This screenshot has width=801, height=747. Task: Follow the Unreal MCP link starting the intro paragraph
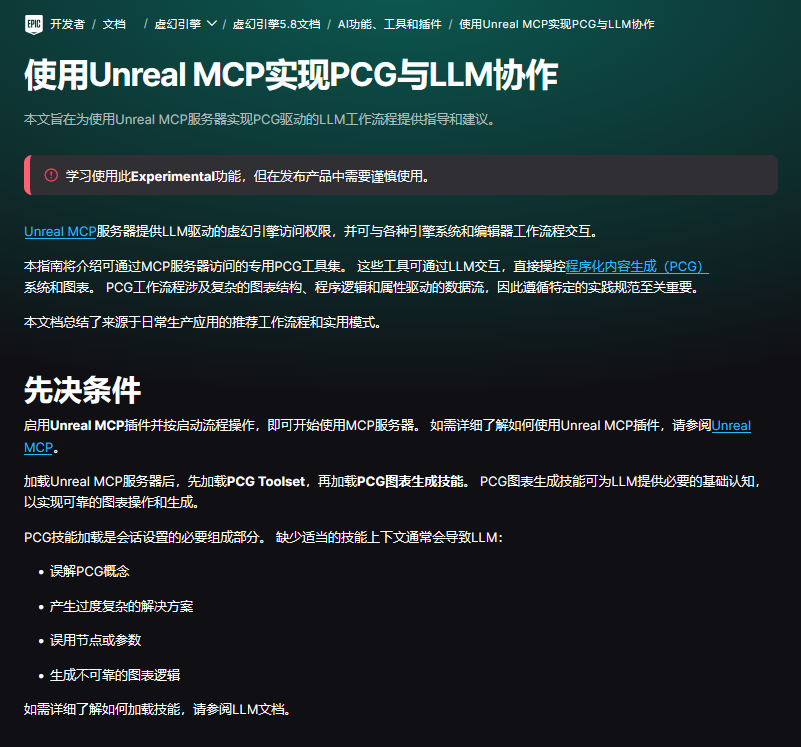coord(60,231)
